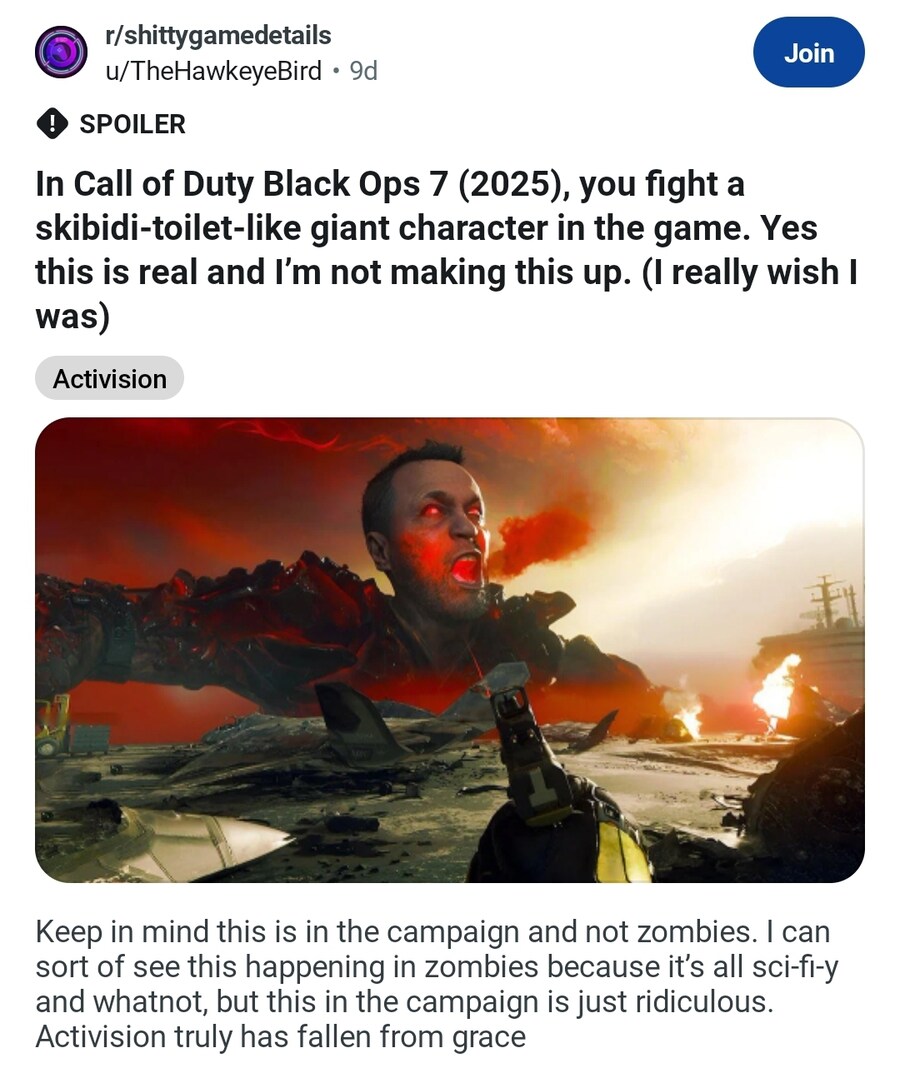Viewport: 900px width, 1068px height.
Task: Open the Black Ops 7 screenshot image
Action: (450, 650)
